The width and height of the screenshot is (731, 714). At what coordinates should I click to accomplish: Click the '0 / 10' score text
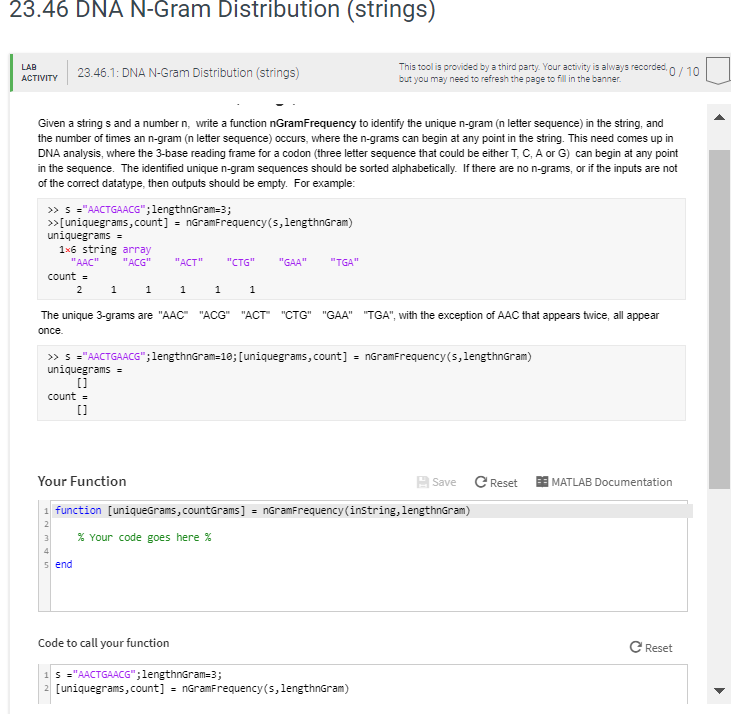[x=684, y=71]
